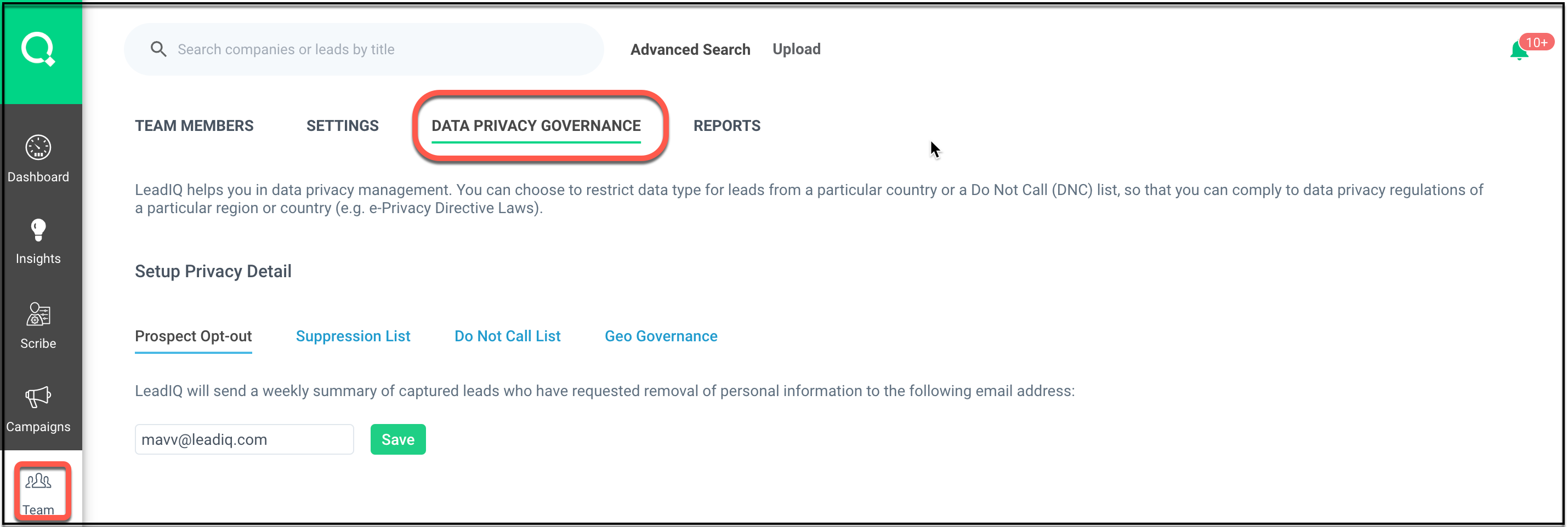This screenshot has height=527, width=1568.
Task: Open the Dashboard sidebar icon
Action: pyautogui.click(x=38, y=148)
